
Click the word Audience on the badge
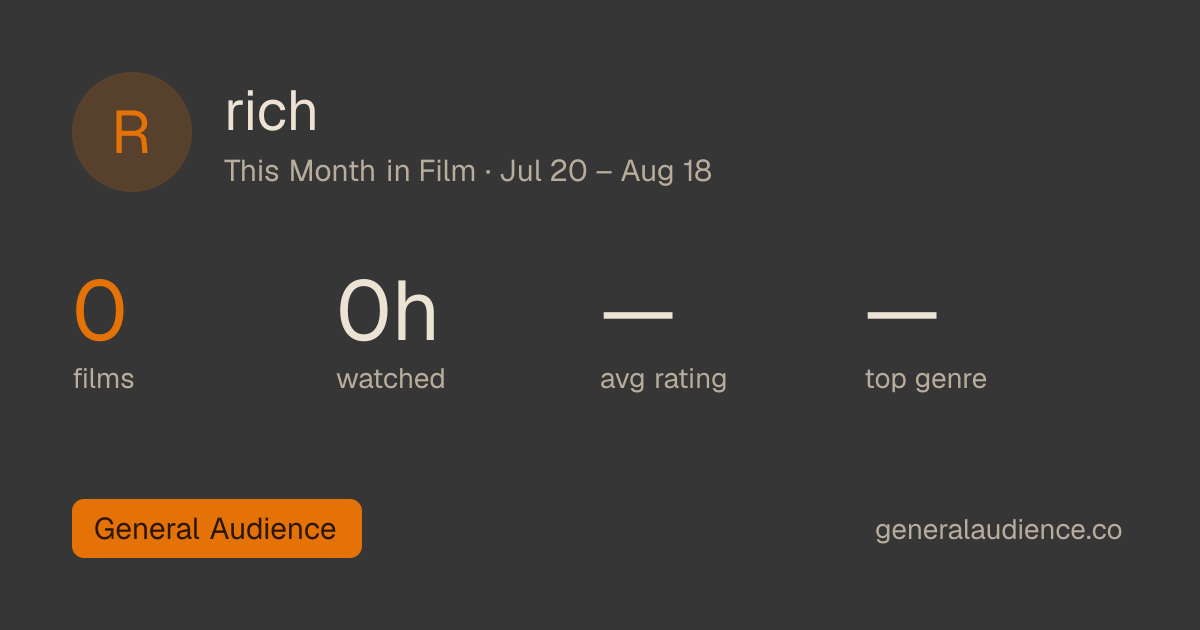coord(273,528)
